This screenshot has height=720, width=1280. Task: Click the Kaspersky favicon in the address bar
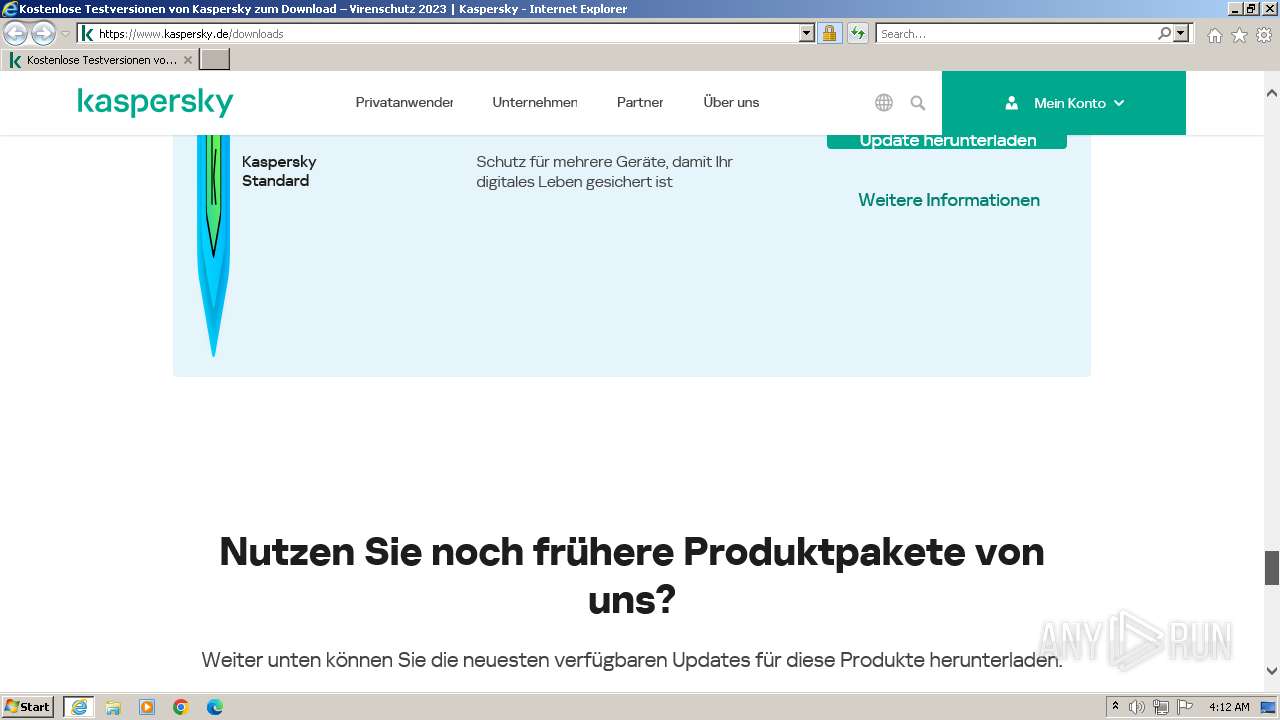tap(87, 33)
